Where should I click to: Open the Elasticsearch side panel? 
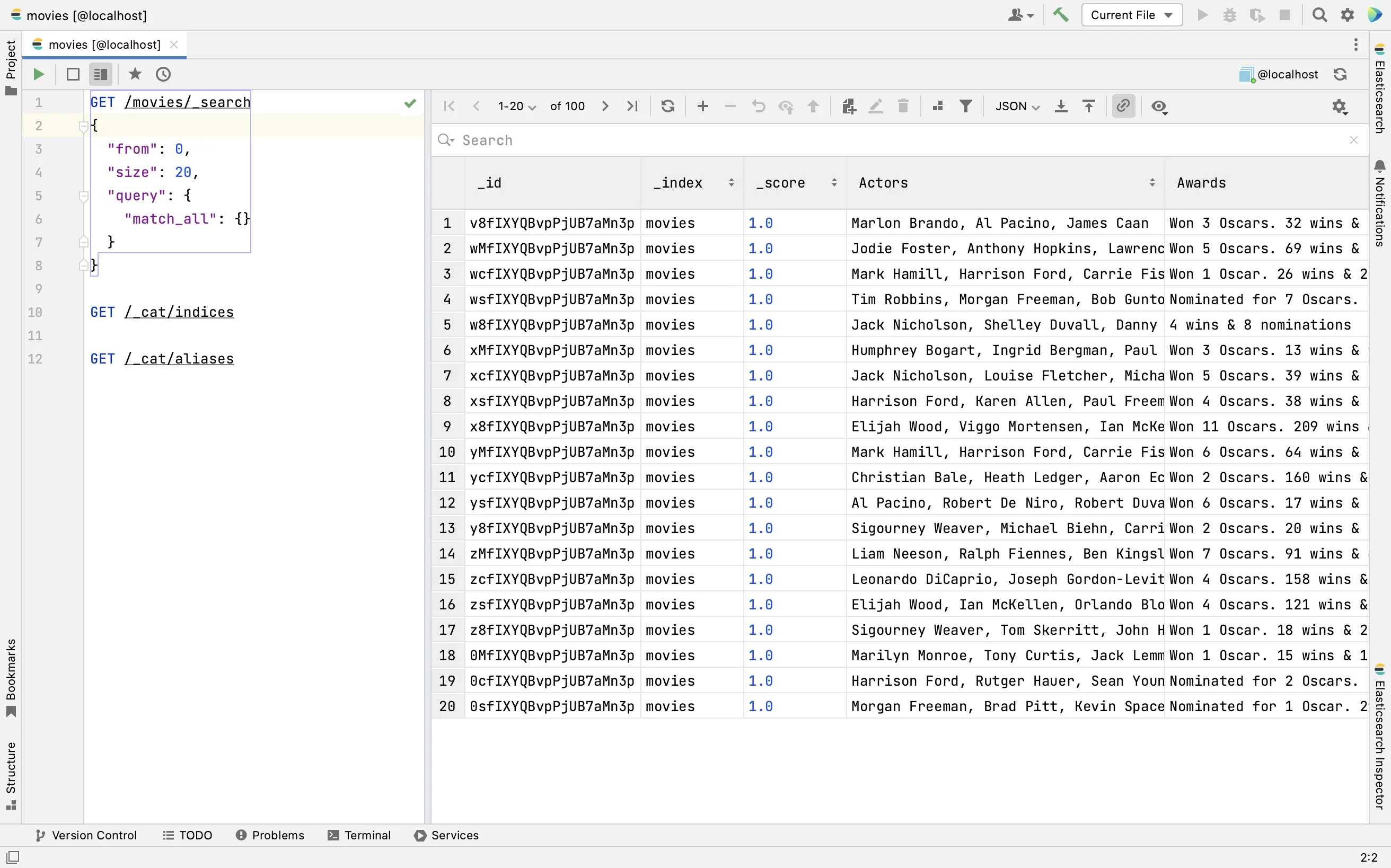(x=1379, y=88)
